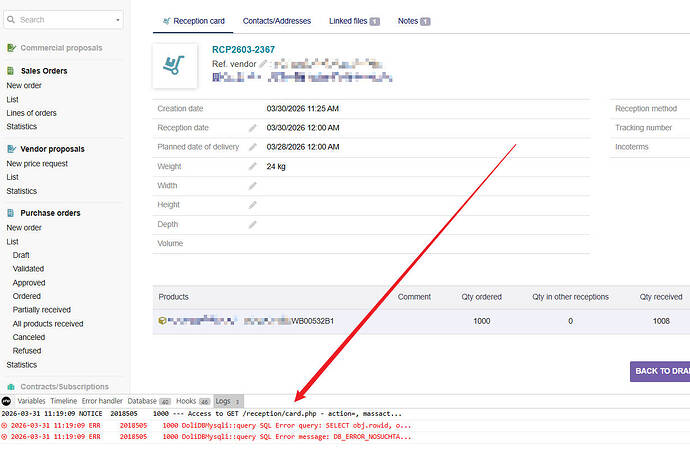Image resolution: width=690 pixels, height=462 pixels.
Task: Edit Planned date of delivery pencil
Action: point(253,147)
